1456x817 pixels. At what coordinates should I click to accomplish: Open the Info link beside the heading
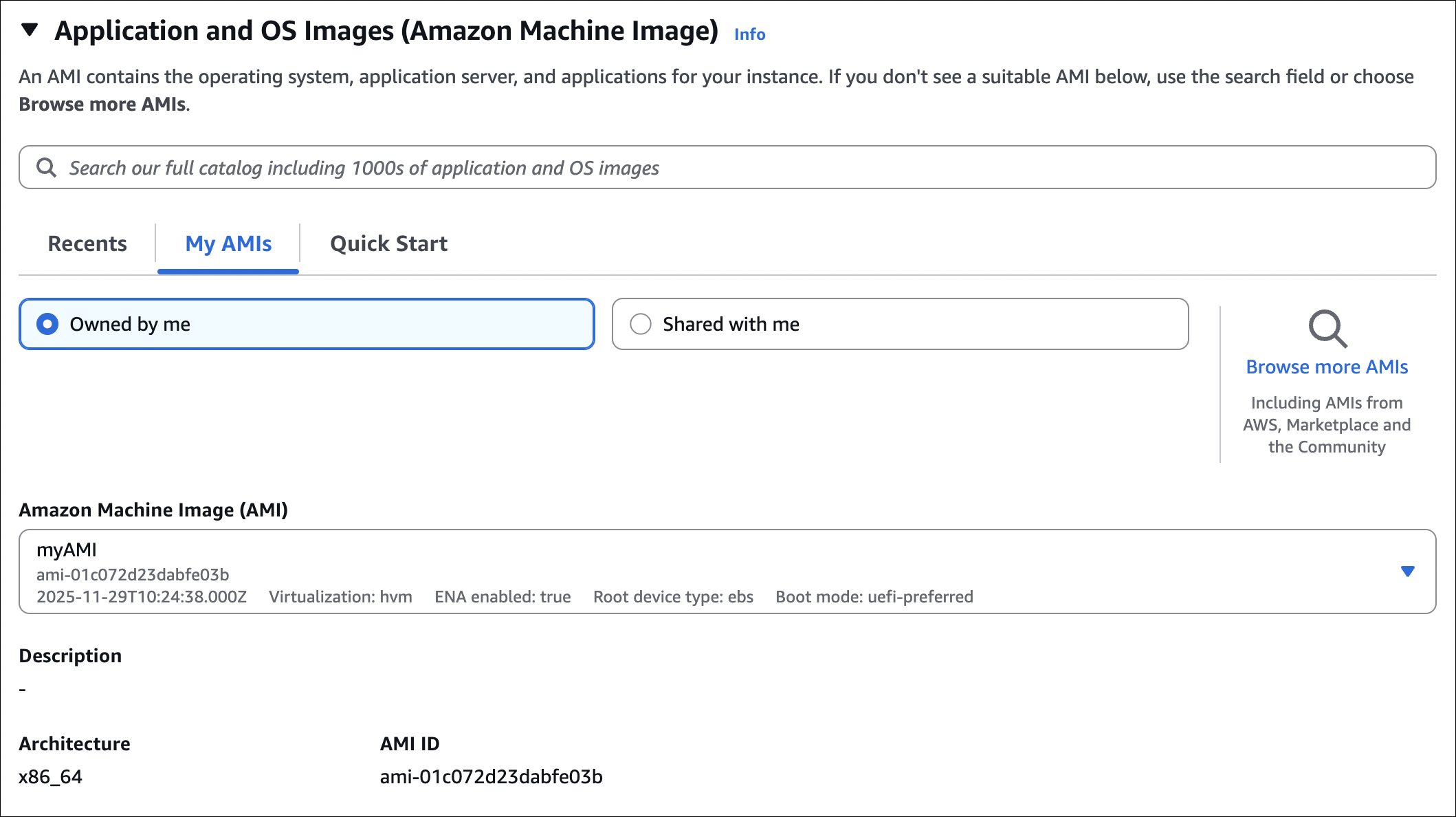coord(749,34)
